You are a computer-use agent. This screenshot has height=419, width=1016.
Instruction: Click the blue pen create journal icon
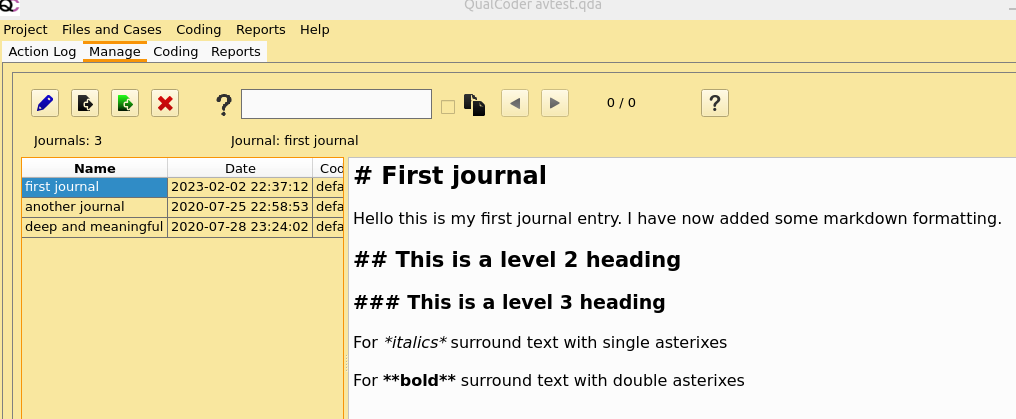click(45, 103)
